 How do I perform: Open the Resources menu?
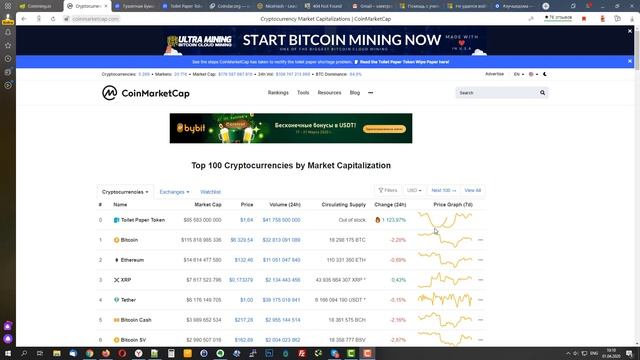point(329,93)
